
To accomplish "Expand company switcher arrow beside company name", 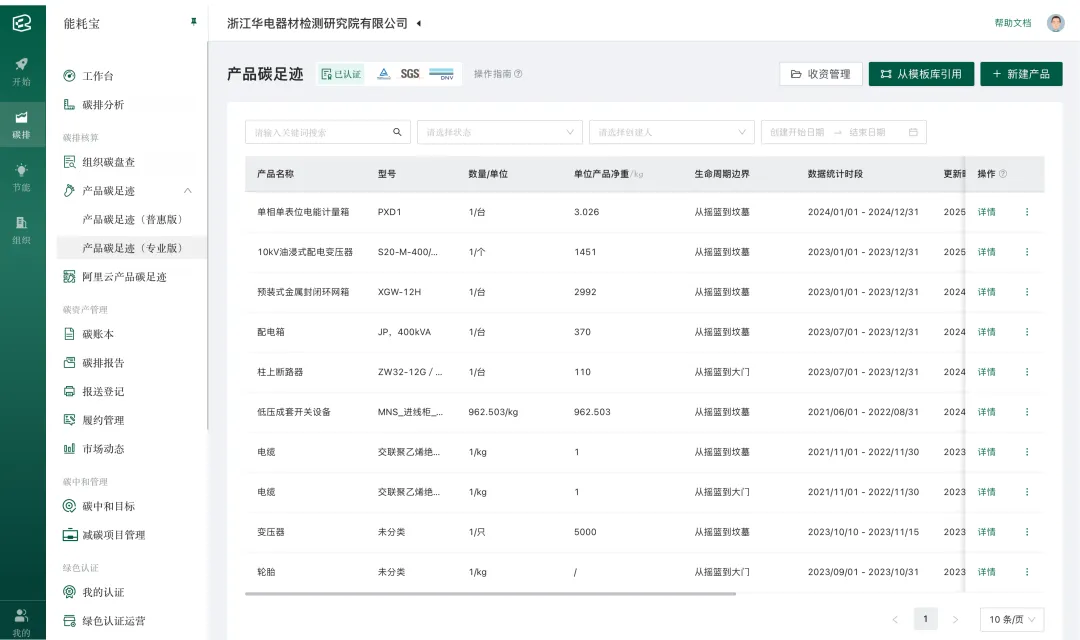I will coord(419,23).
